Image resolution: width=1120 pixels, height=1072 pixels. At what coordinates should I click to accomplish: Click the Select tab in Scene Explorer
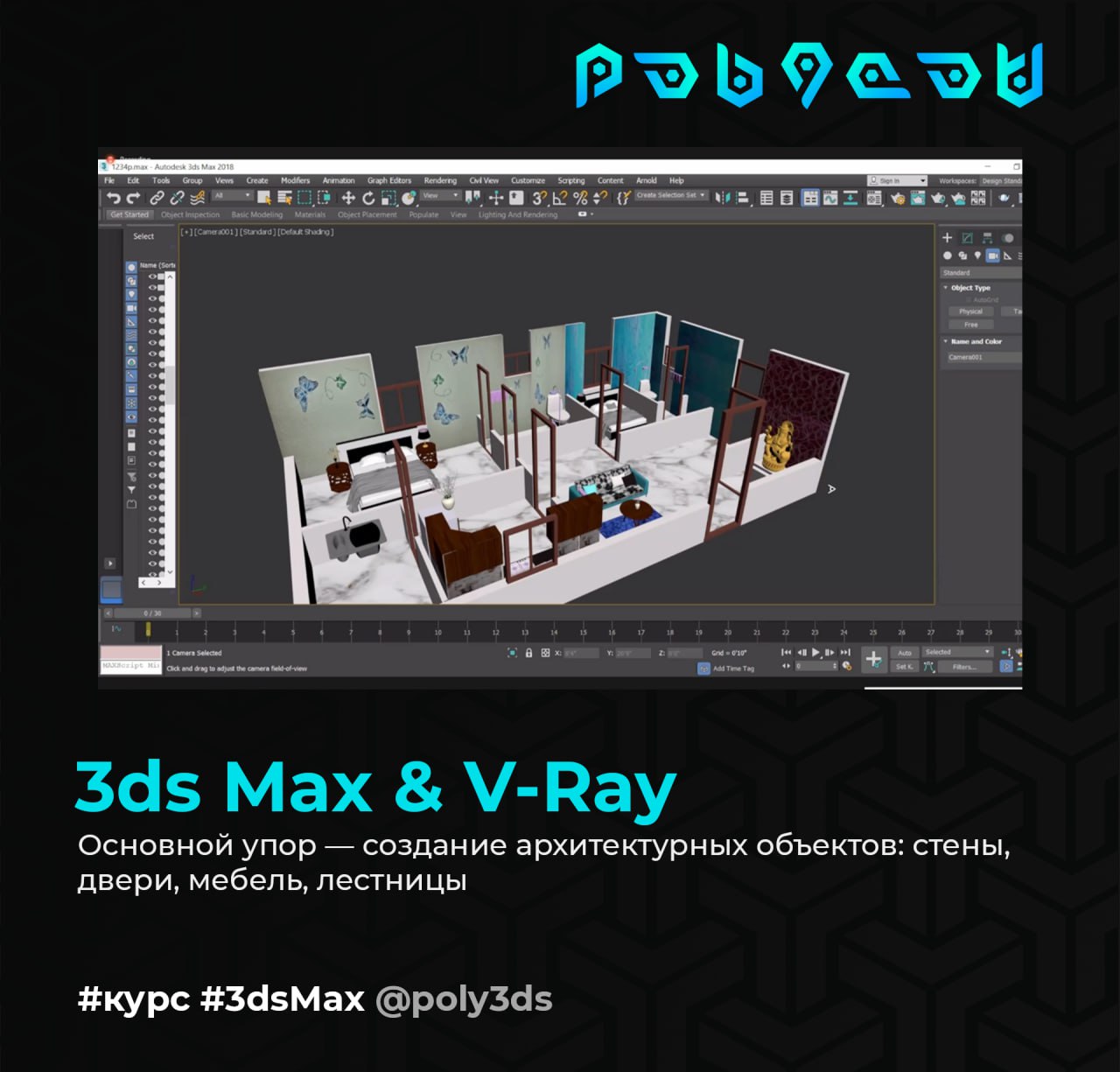(x=143, y=236)
